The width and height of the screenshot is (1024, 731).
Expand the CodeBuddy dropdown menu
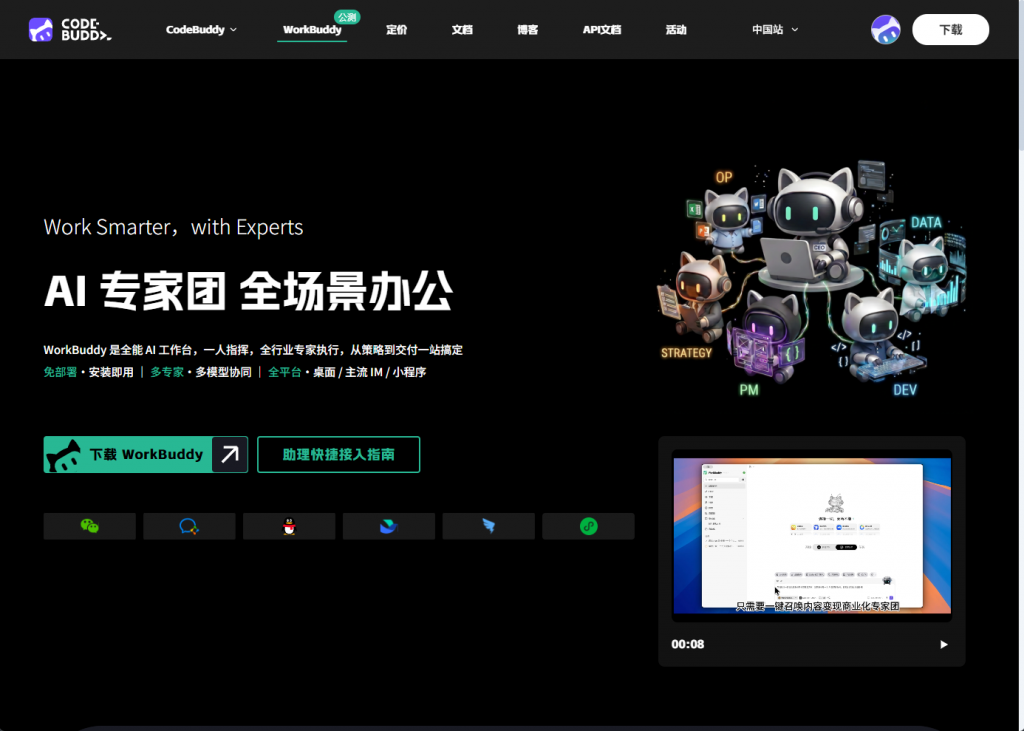201,29
